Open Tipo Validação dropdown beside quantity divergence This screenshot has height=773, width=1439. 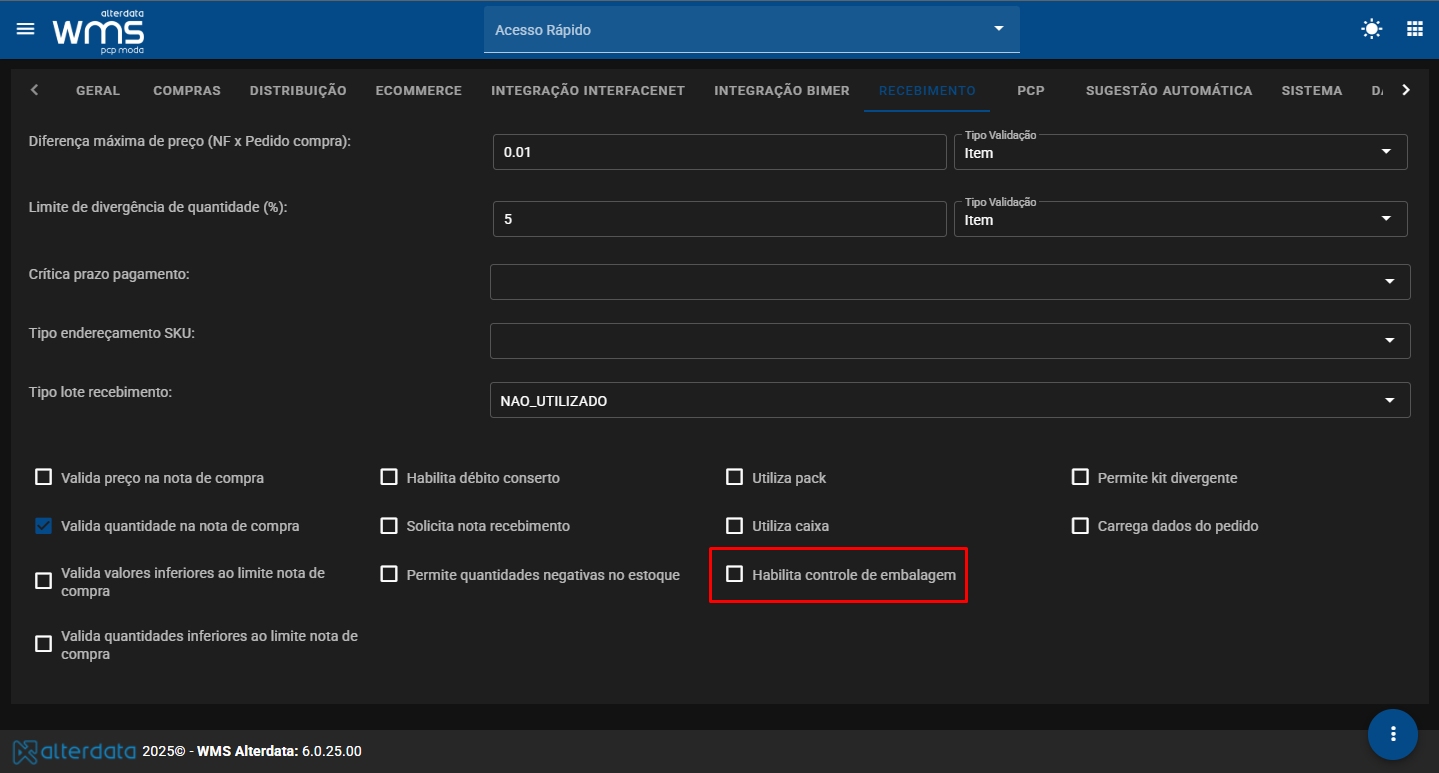click(x=1181, y=219)
